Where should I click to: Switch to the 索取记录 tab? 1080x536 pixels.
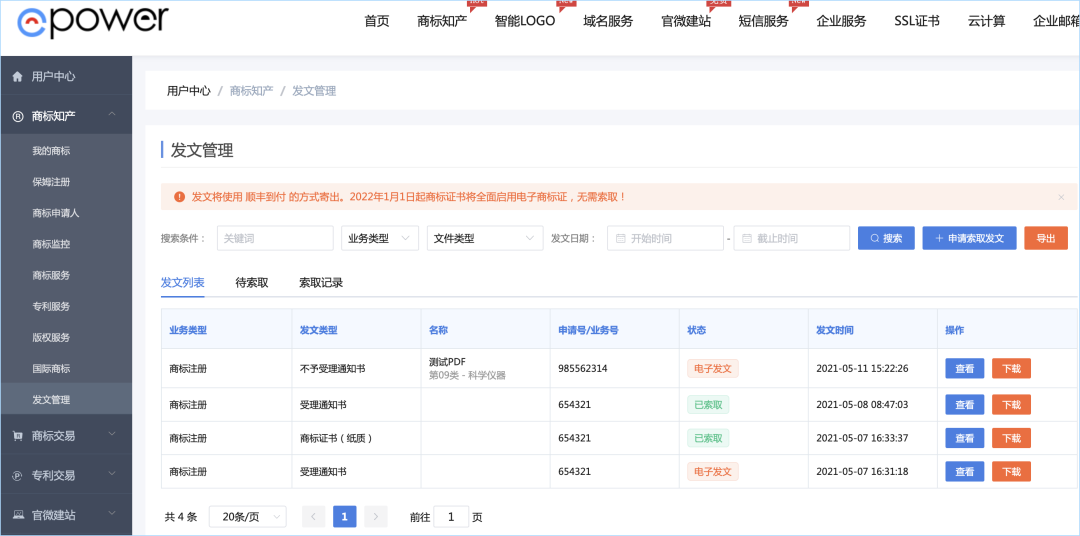(321, 282)
